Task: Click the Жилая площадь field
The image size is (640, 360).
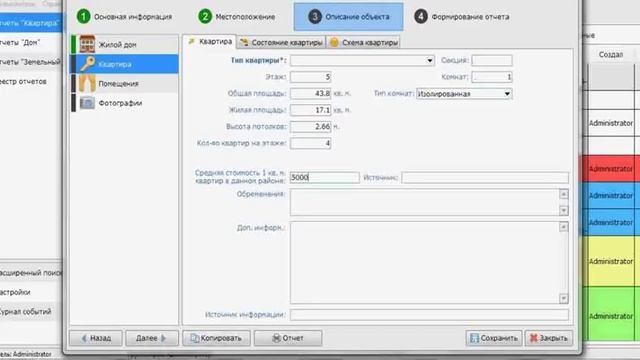Action: 310,110
